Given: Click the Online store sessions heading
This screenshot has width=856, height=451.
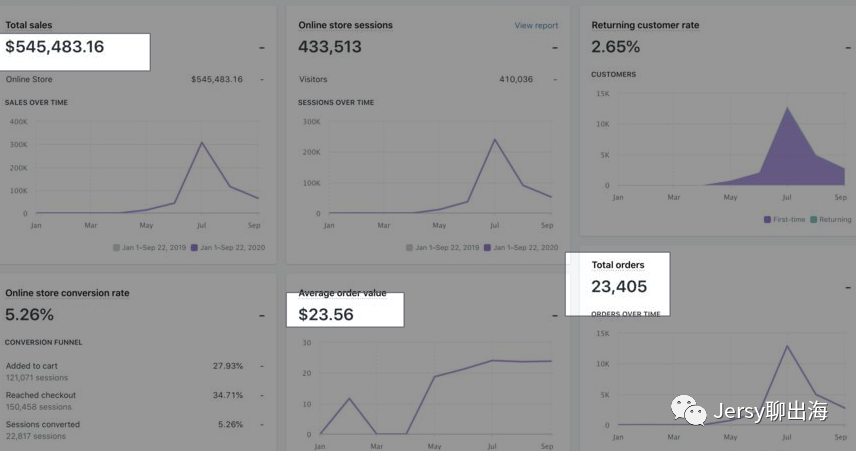Looking at the screenshot, I should pyautogui.click(x=345, y=25).
